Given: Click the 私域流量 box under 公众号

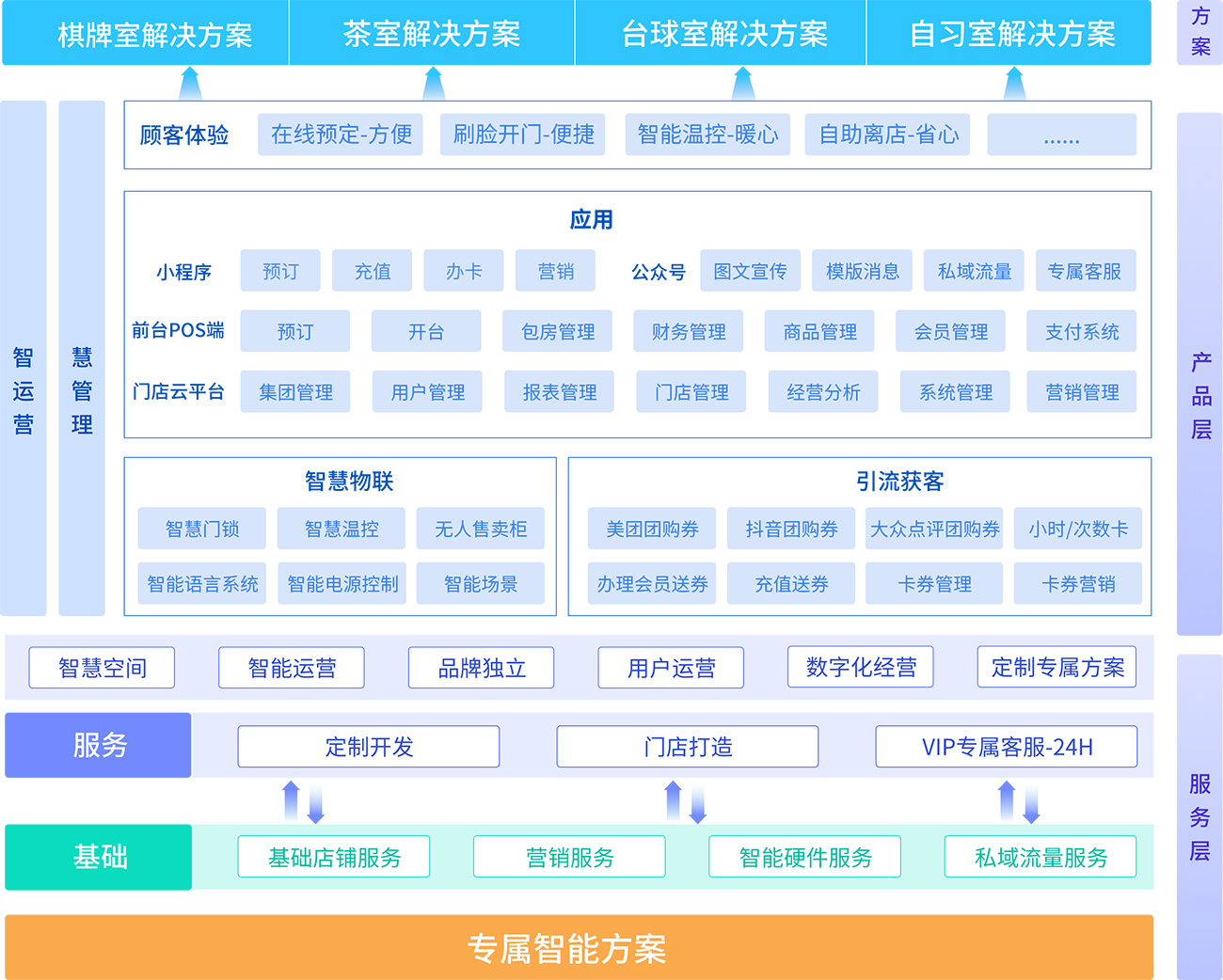Looking at the screenshot, I should (975, 271).
